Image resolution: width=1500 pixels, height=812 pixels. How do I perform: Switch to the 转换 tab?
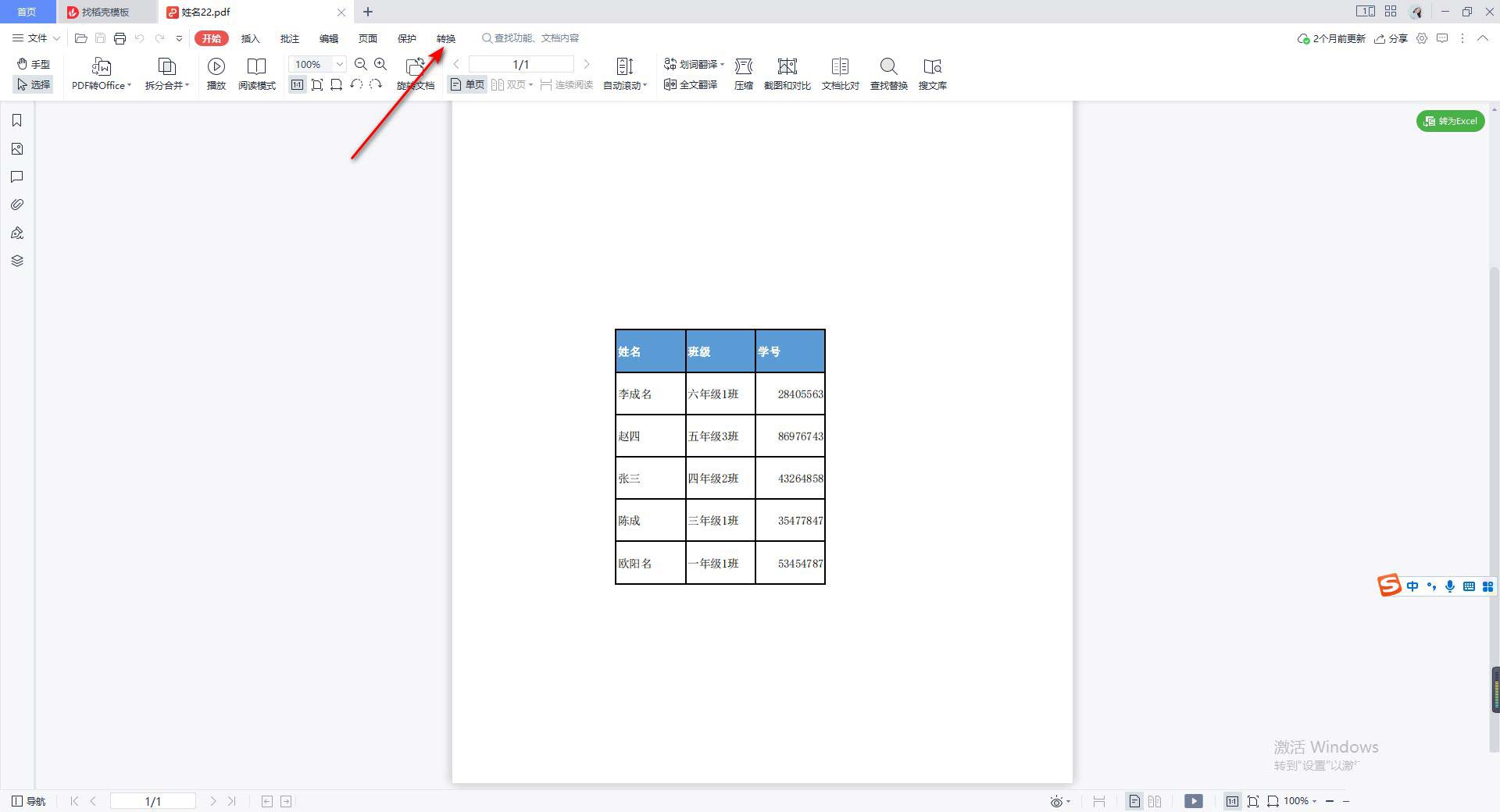pos(446,38)
